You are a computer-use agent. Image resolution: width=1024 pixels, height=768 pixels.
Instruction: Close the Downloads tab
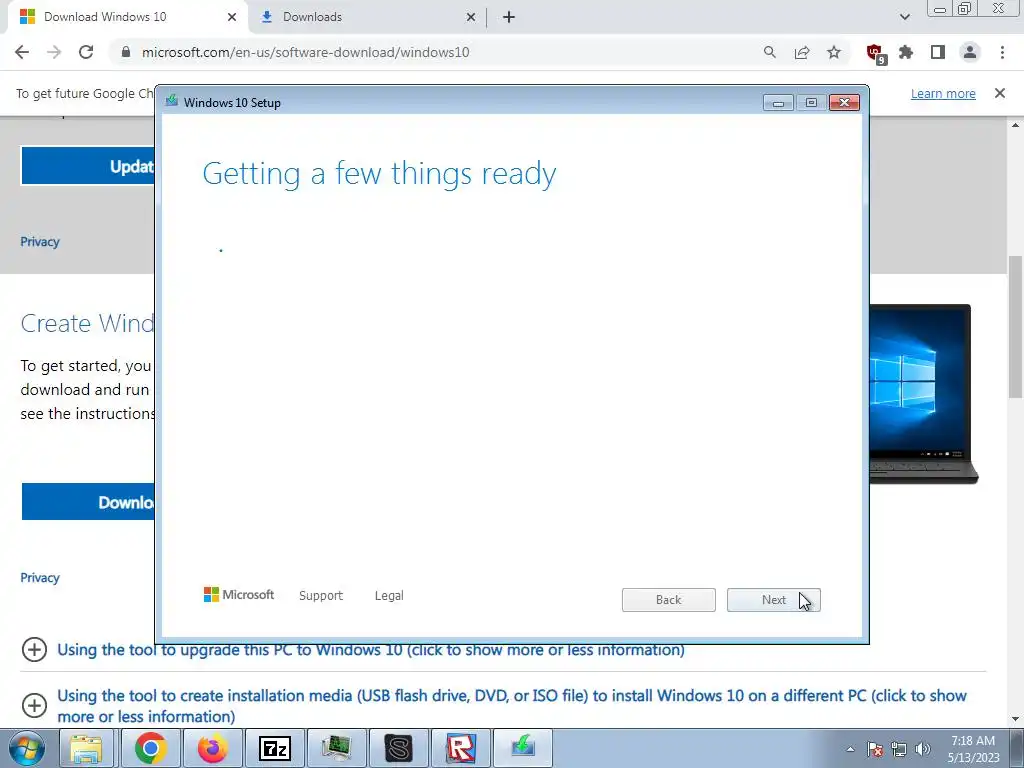[x=471, y=17]
